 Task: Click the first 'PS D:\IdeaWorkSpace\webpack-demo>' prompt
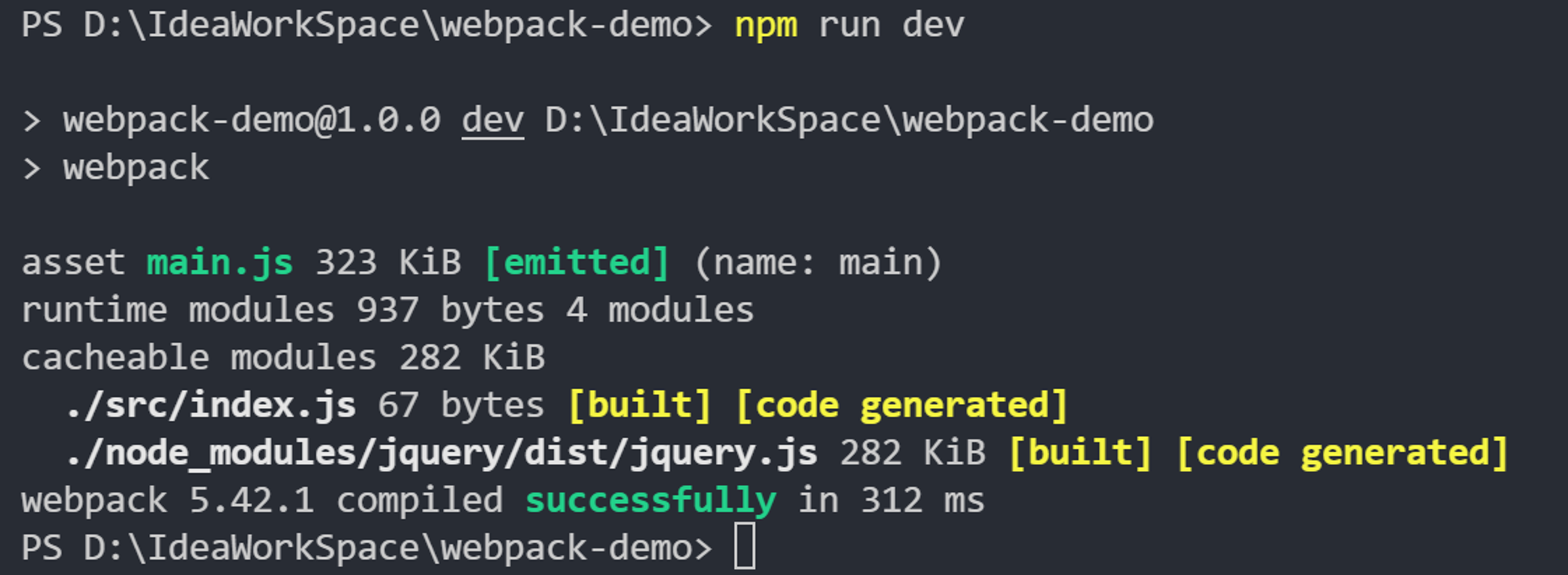coord(367,26)
